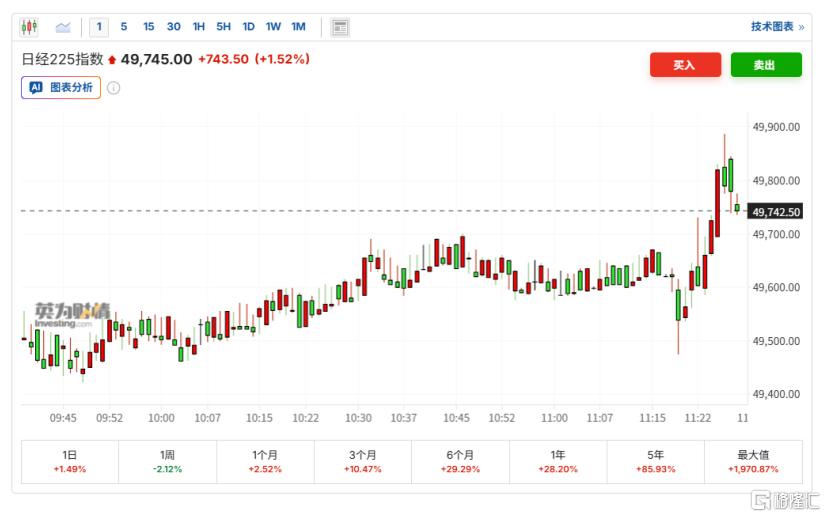Set chart interval to 1H
The width and height of the screenshot is (826, 517).
click(198, 27)
